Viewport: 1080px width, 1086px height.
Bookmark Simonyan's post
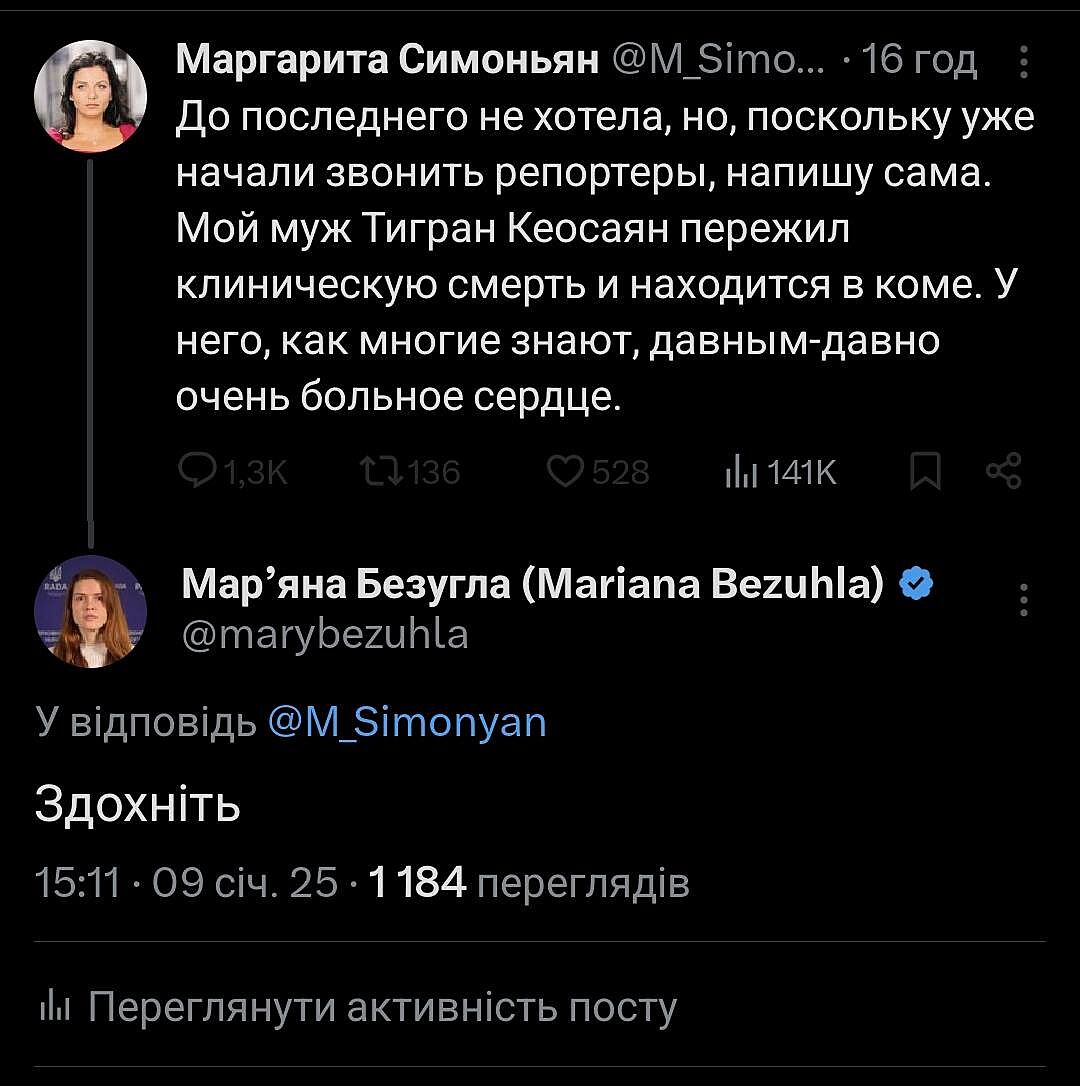point(925,471)
